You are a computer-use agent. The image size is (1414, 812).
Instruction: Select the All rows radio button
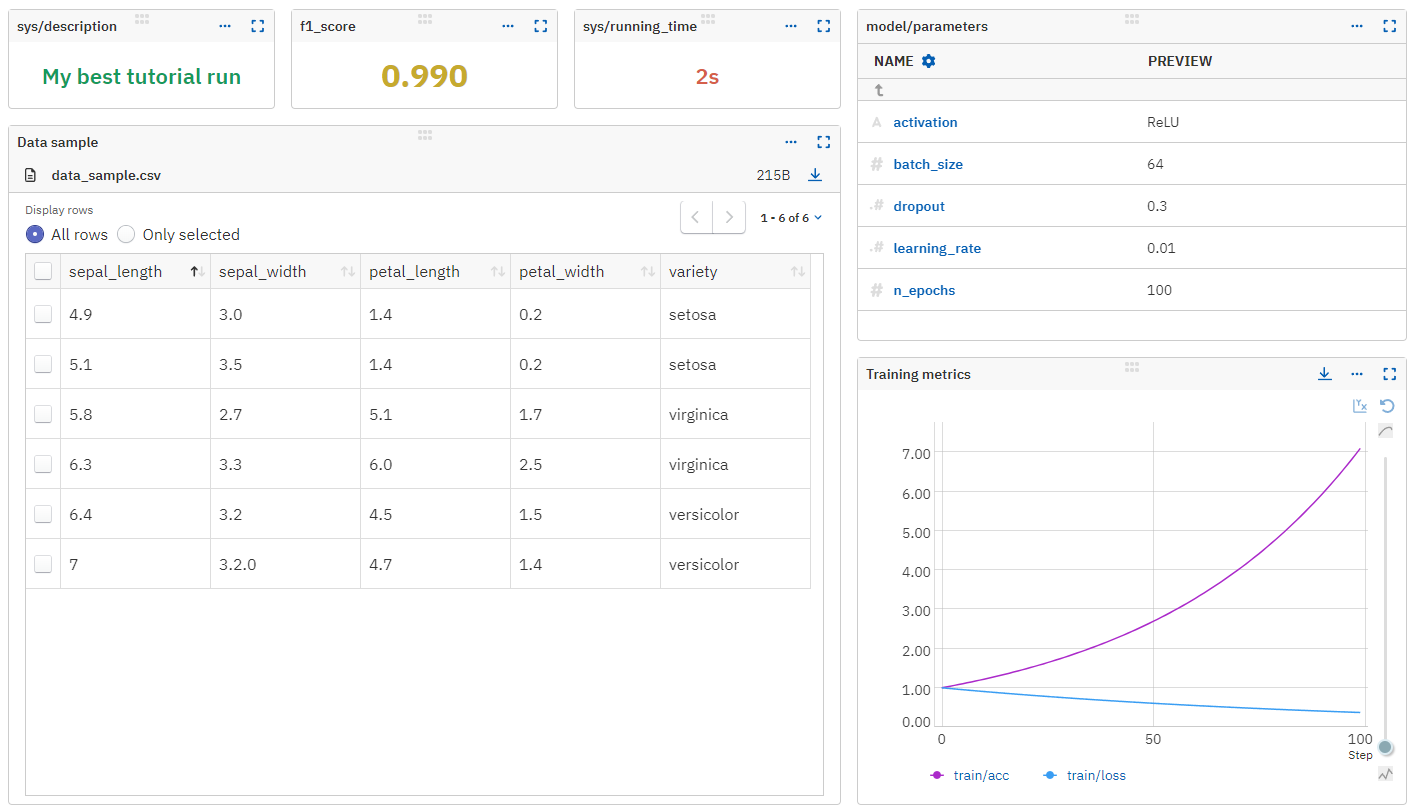pyautogui.click(x=37, y=234)
